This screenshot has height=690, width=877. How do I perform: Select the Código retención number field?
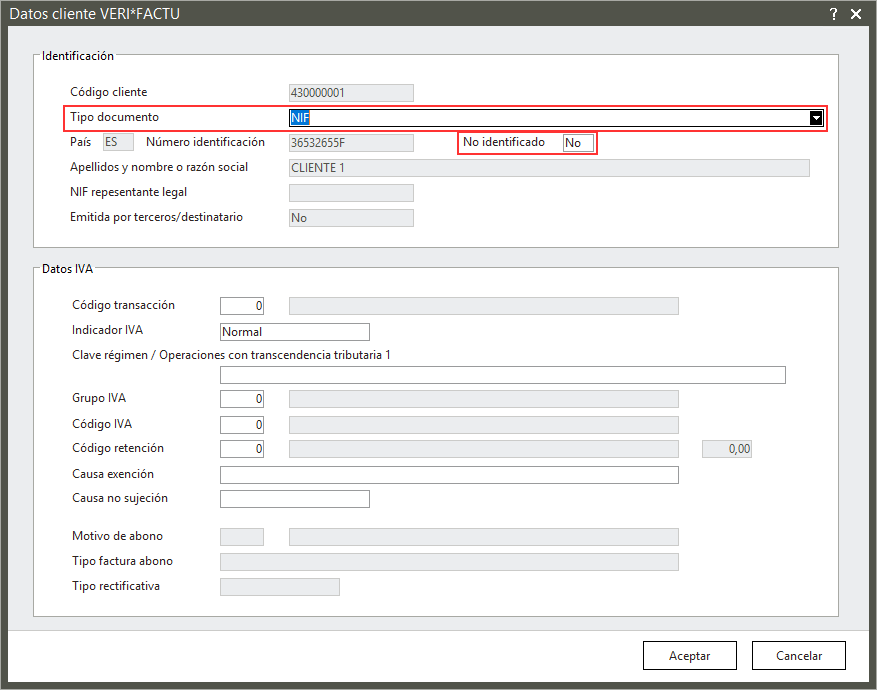(242, 450)
